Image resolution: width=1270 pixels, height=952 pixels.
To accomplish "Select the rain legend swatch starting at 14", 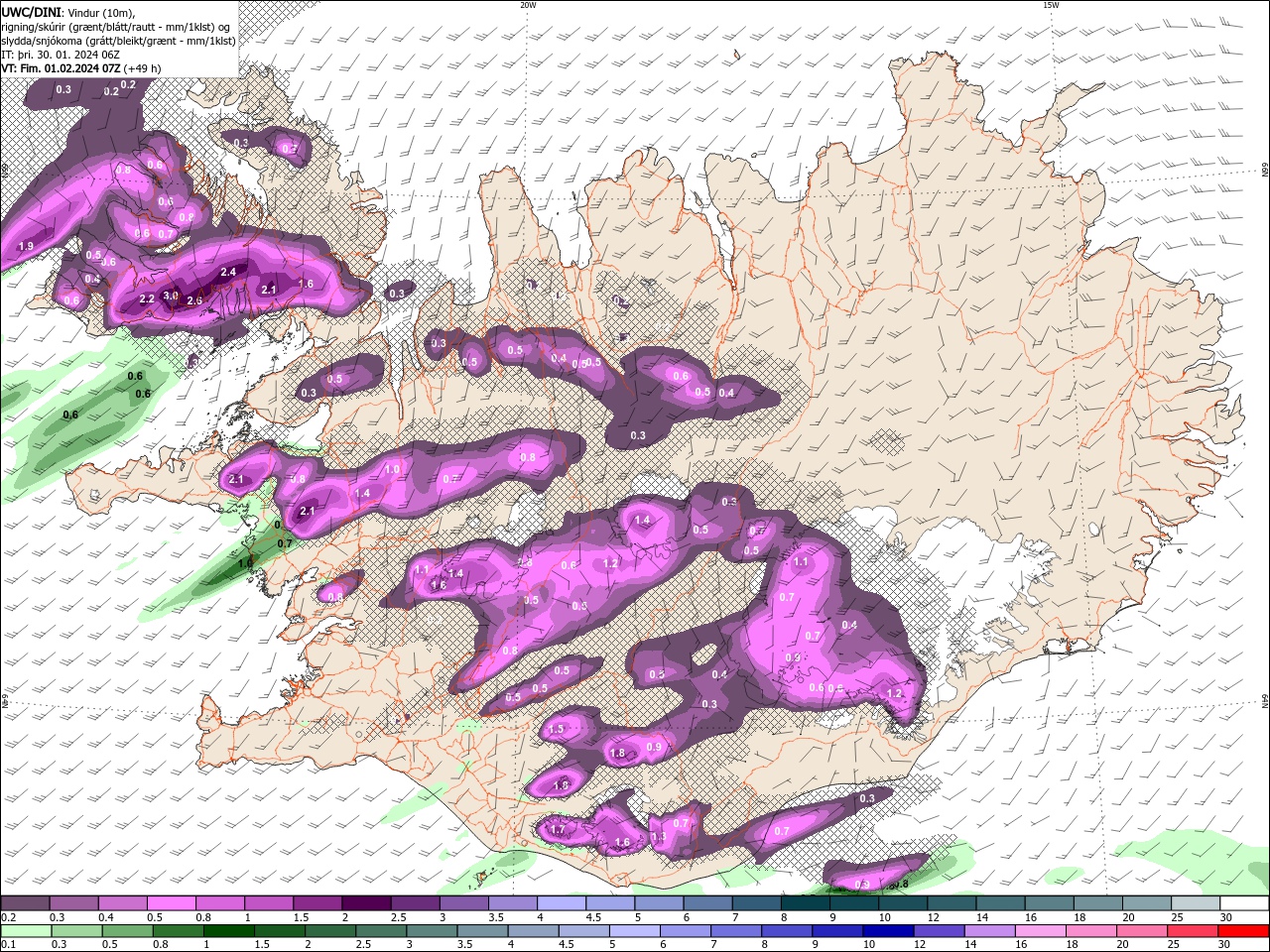I will coord(988,931).
